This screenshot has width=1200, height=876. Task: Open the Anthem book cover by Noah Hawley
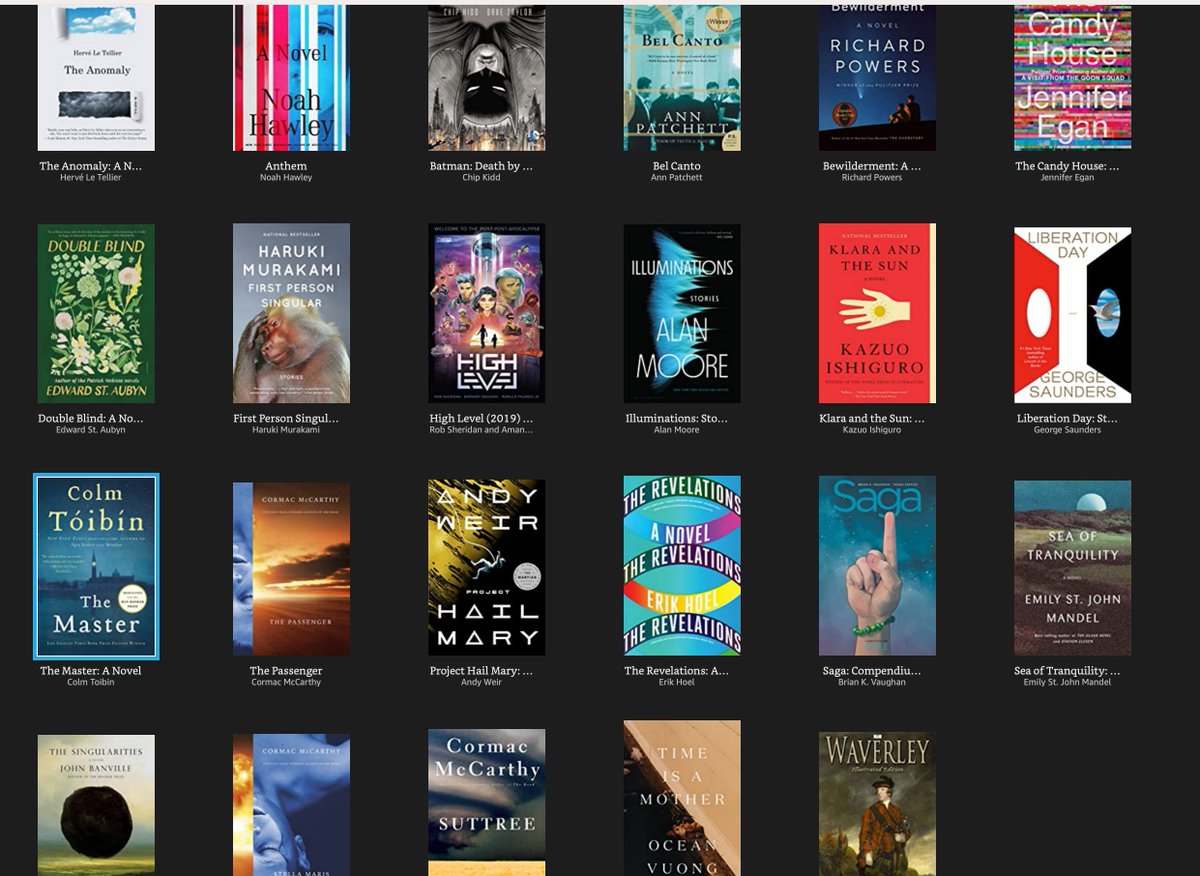291,78
